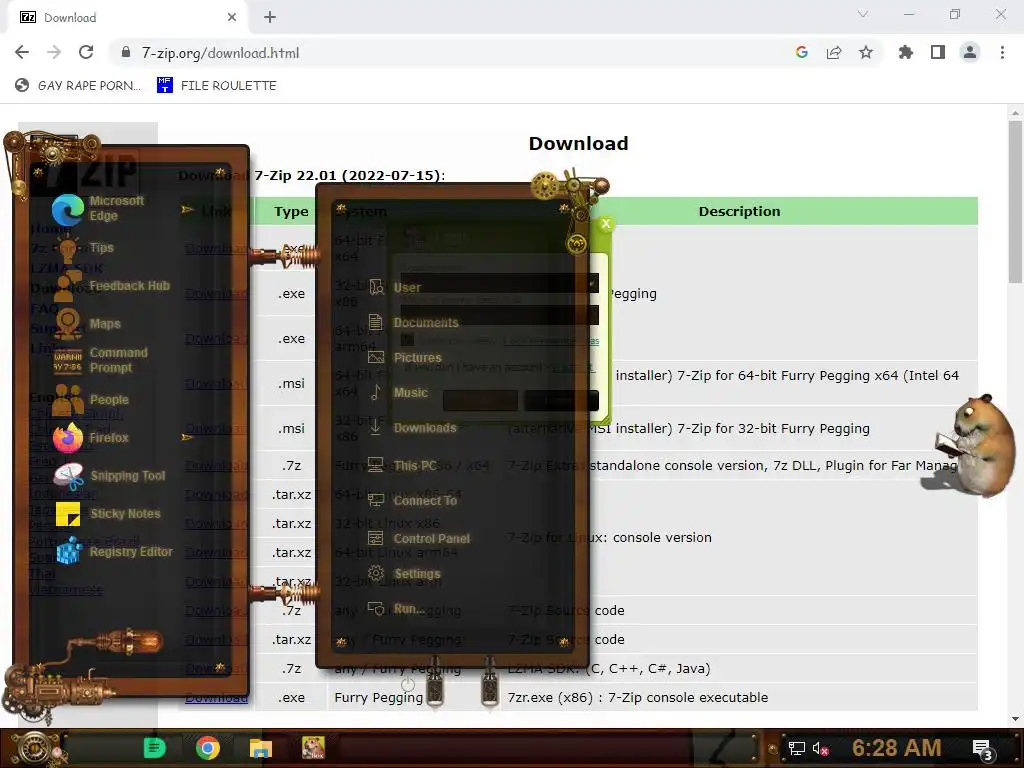
Task: Toggle the Chrome side panel icon
Action: (938, 52)
